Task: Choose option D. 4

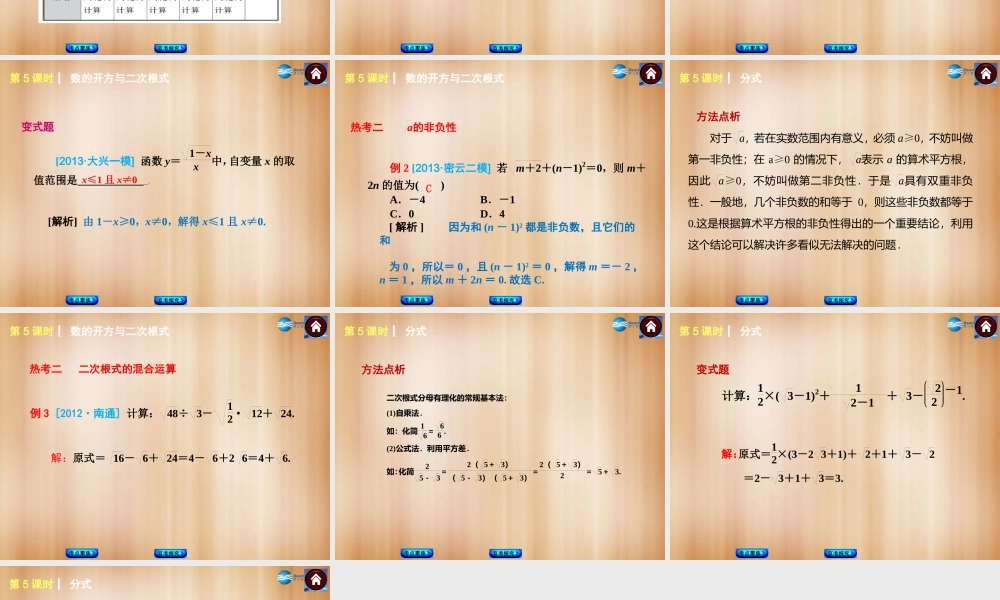Action: click(493, 214)
